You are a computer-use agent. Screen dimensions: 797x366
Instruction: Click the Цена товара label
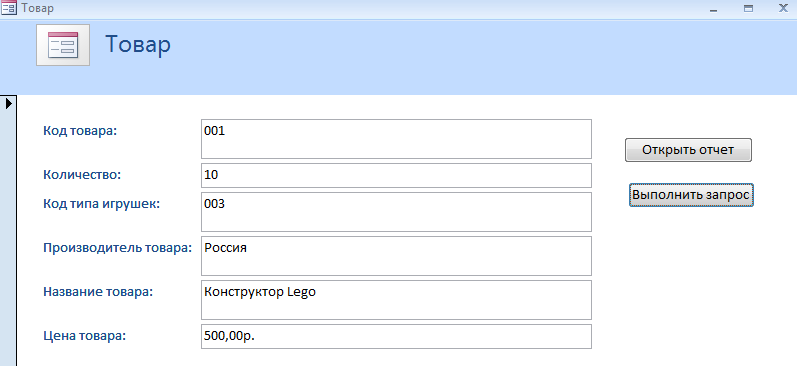(x=84, y=336)
